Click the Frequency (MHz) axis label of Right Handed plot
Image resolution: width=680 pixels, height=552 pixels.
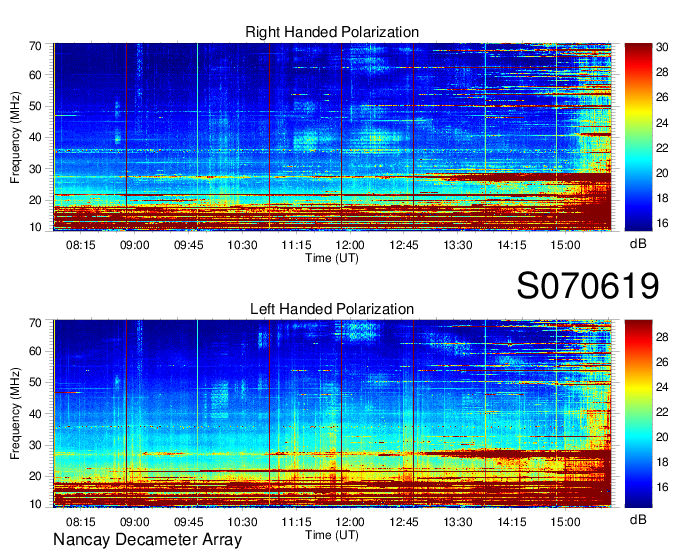[x=15, y=137]
